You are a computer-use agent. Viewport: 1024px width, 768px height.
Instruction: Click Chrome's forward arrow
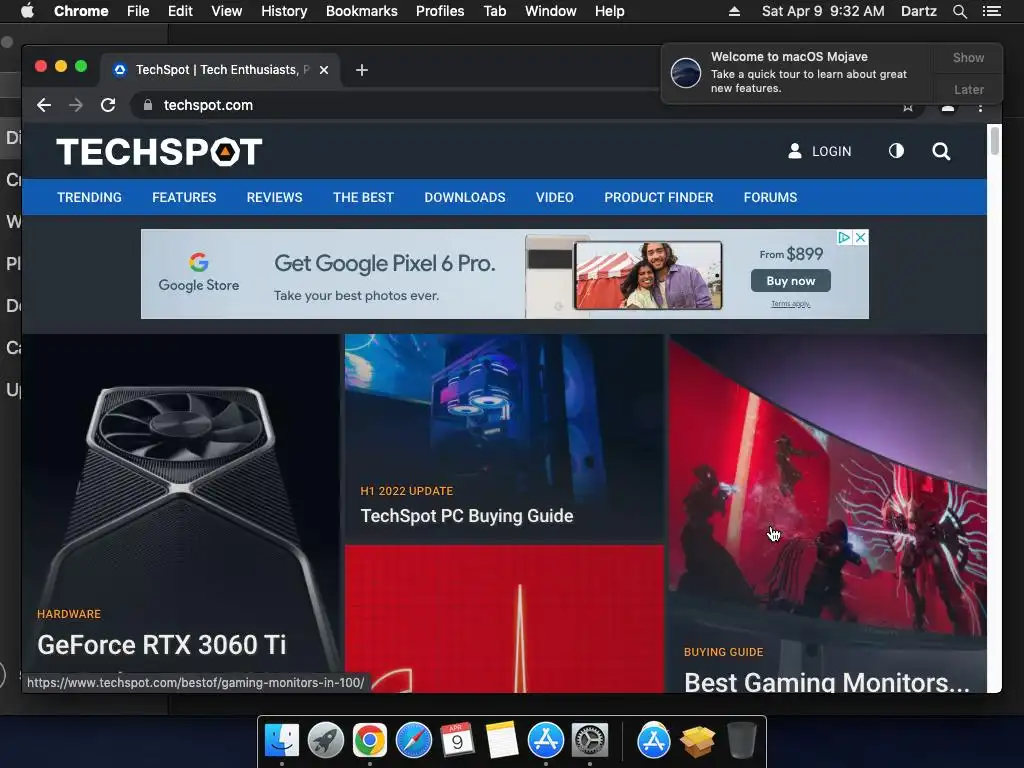click(x=76, y=105)
